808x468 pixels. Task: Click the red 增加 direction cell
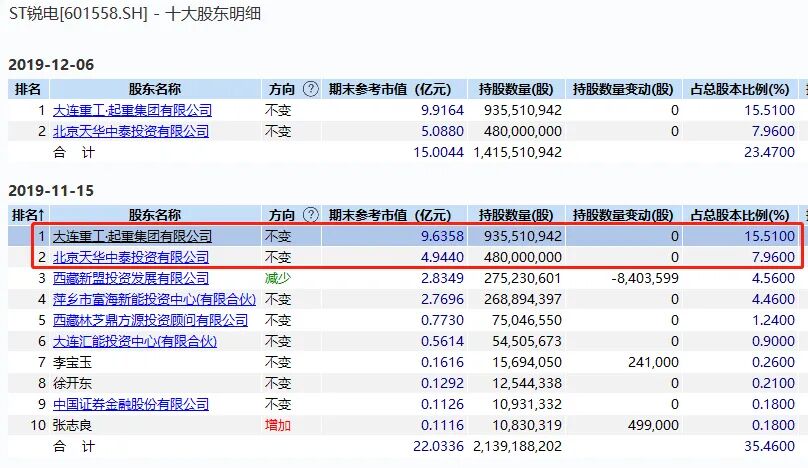(x=278, y=425)
